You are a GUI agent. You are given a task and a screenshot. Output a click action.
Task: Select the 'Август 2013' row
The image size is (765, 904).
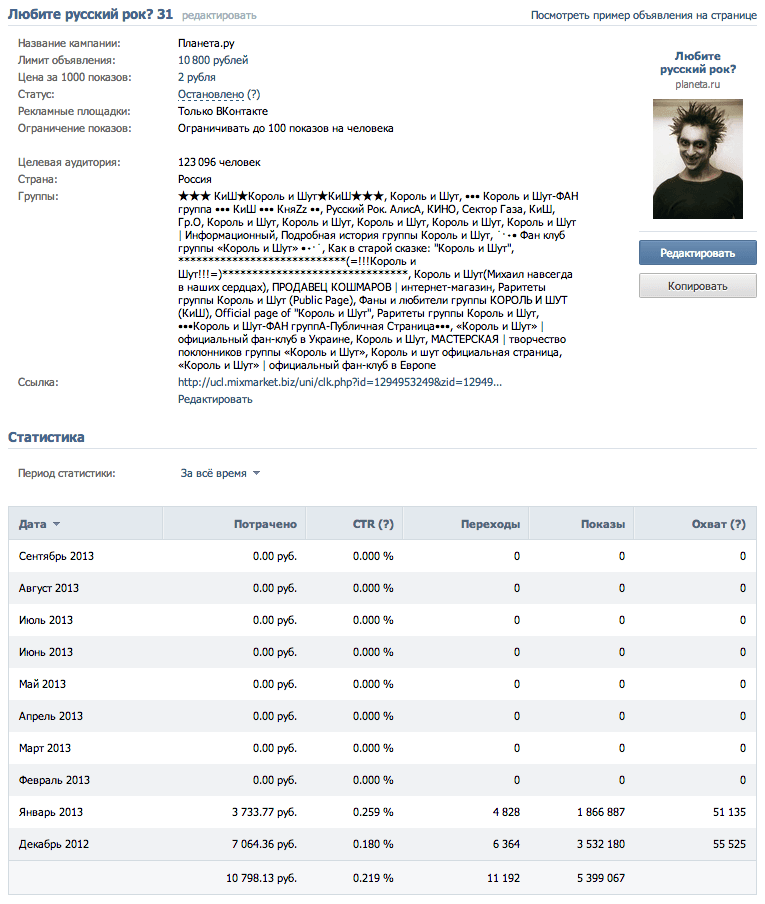[382, 588]
